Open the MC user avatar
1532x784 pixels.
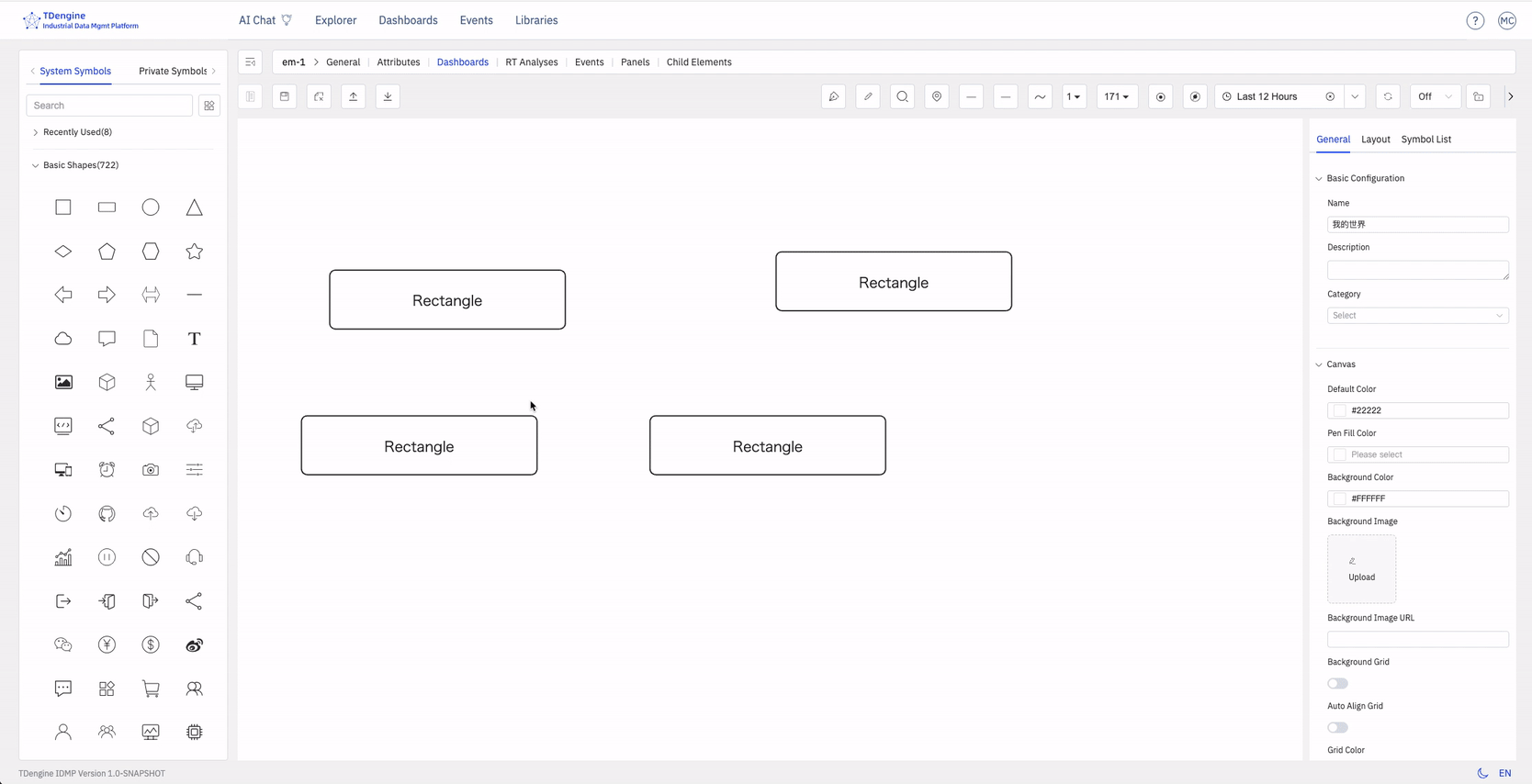[x=1507, y=20]
